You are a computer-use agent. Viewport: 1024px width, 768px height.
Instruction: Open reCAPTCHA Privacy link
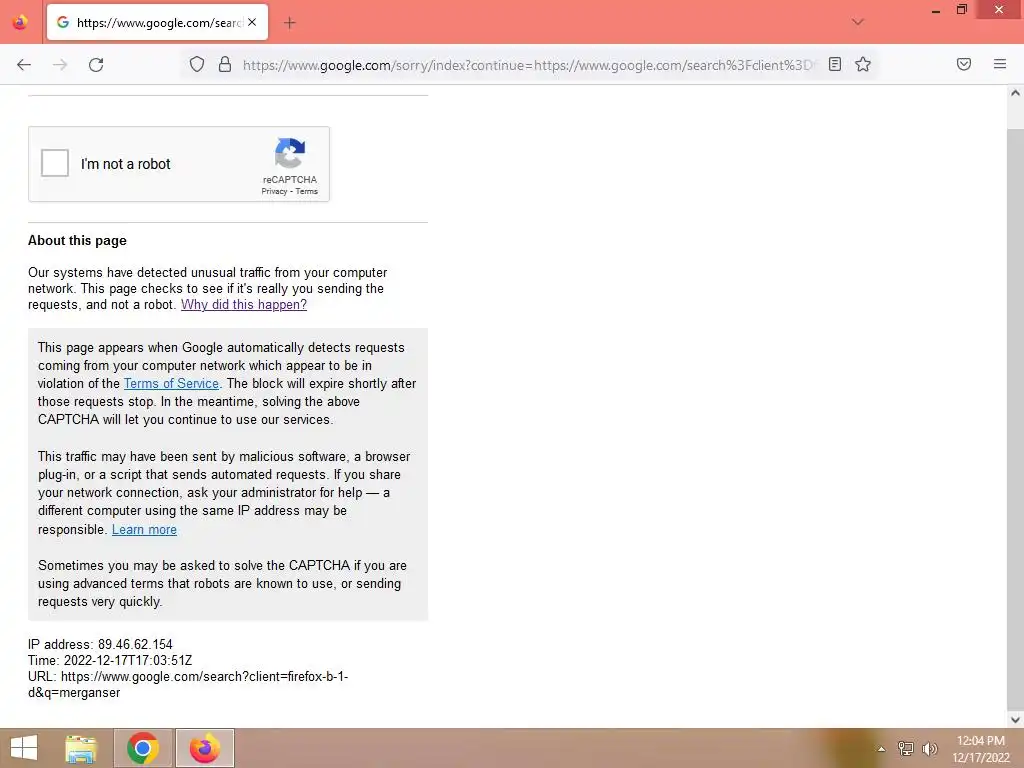(274, 191)
